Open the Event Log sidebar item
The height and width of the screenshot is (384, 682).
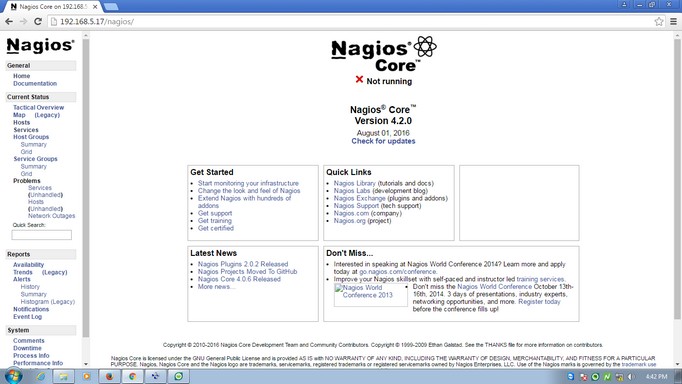27,317
